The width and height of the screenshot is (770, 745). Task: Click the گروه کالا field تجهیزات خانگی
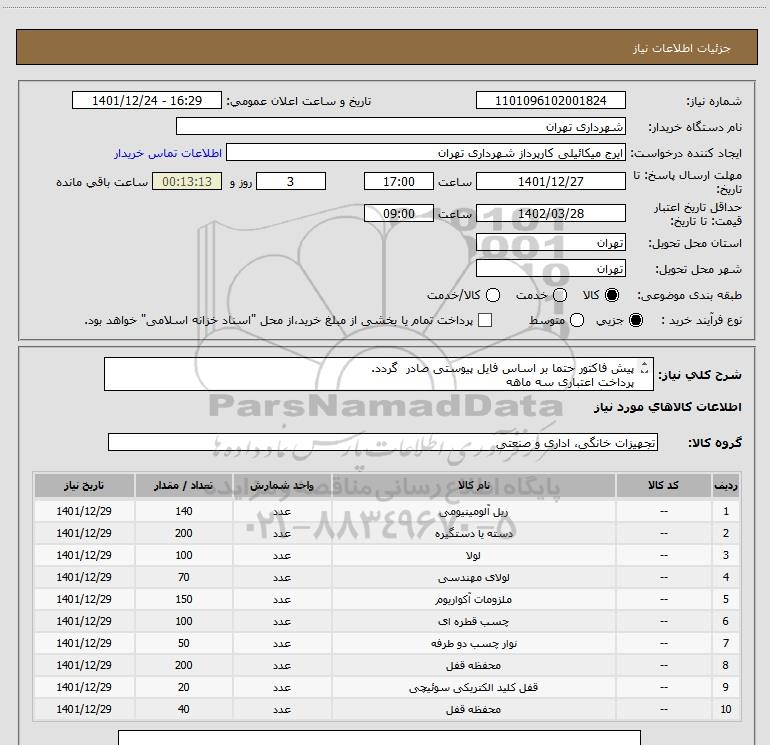(383, 442)
